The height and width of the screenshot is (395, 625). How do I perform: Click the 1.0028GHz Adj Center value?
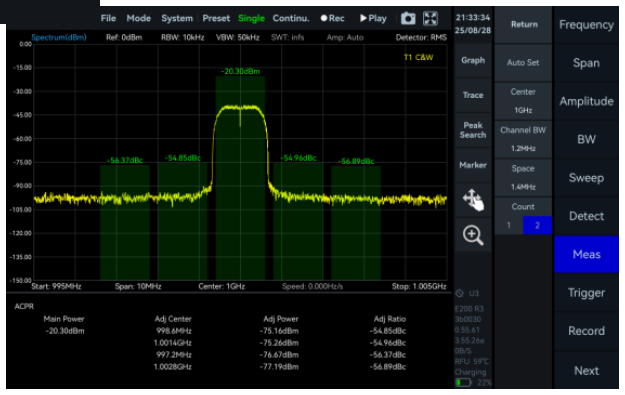[173, 367]
